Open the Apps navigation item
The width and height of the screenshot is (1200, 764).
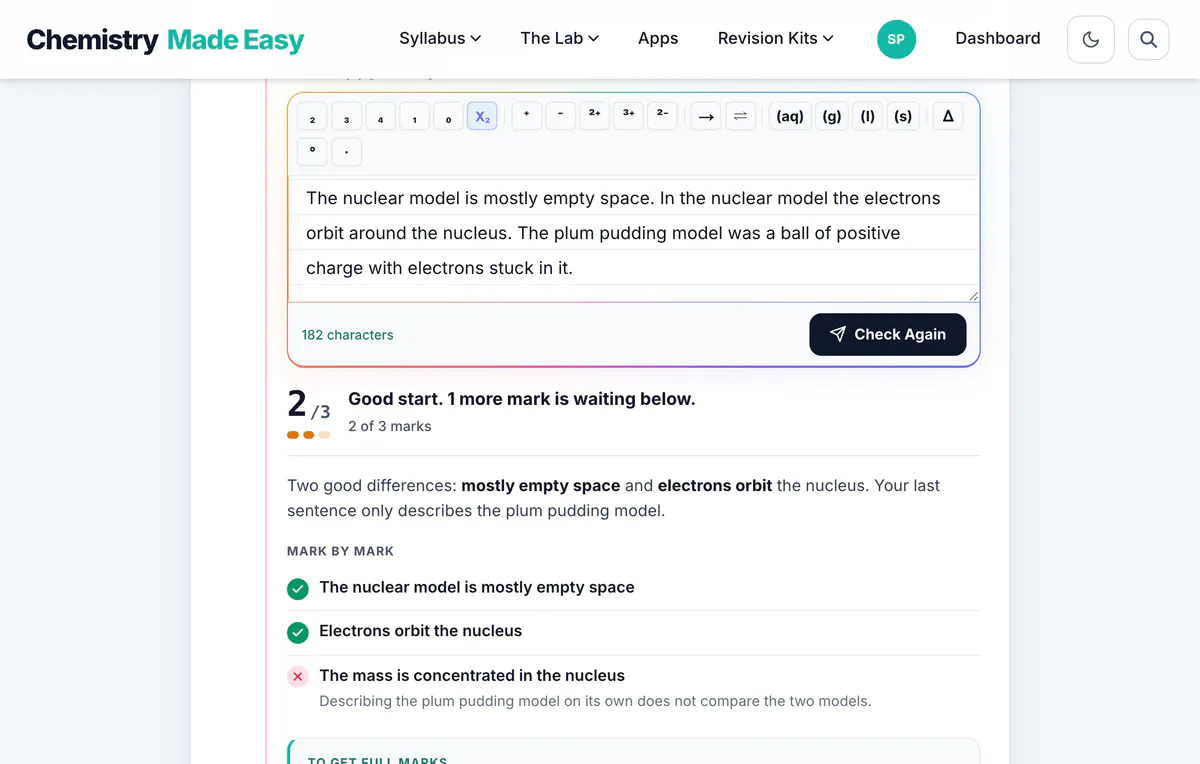pyautogui.click(x=658, y=39)
